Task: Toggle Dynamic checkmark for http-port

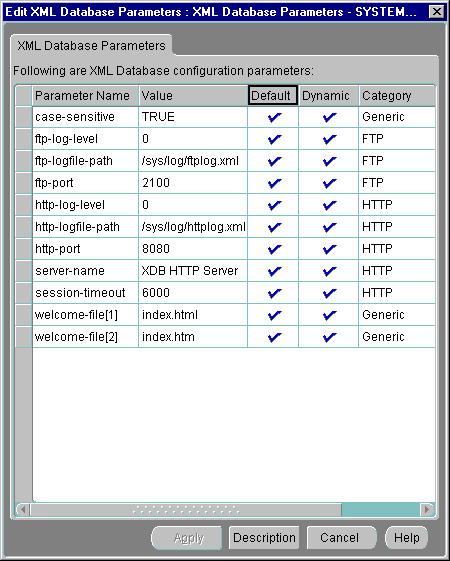Action: point(329,249)
